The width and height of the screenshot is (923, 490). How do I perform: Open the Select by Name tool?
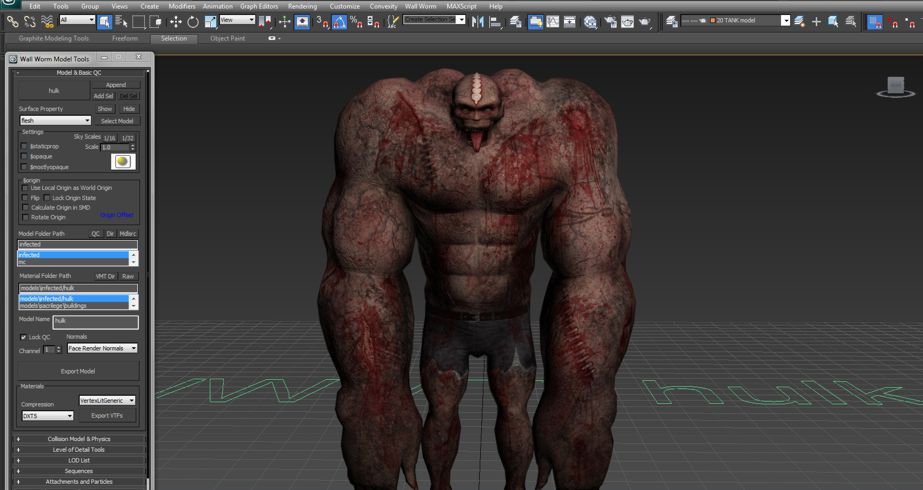coord(122,22)
